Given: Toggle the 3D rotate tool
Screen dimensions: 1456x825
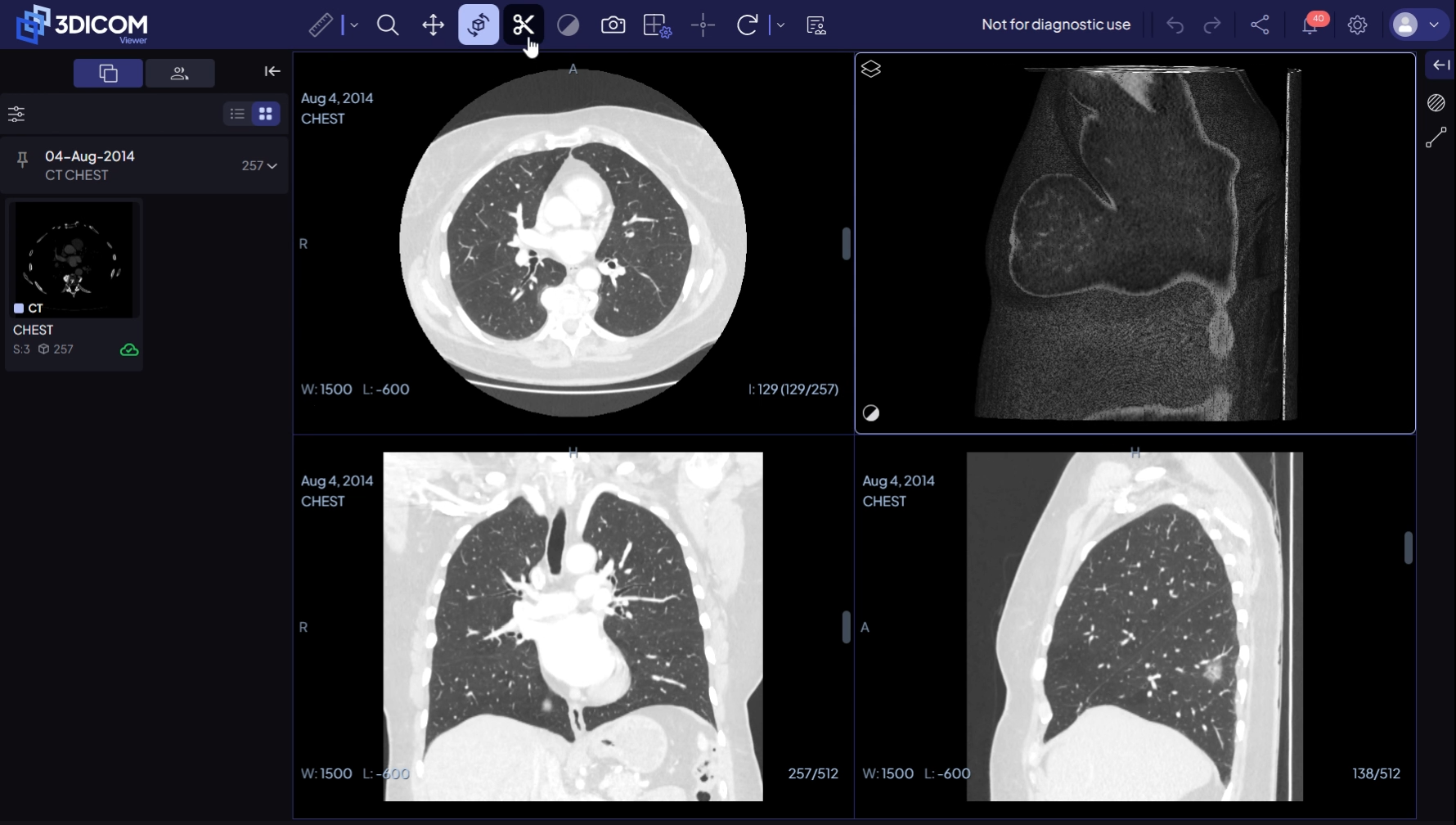Looking at the screenshot, I should tap(479, 25).
